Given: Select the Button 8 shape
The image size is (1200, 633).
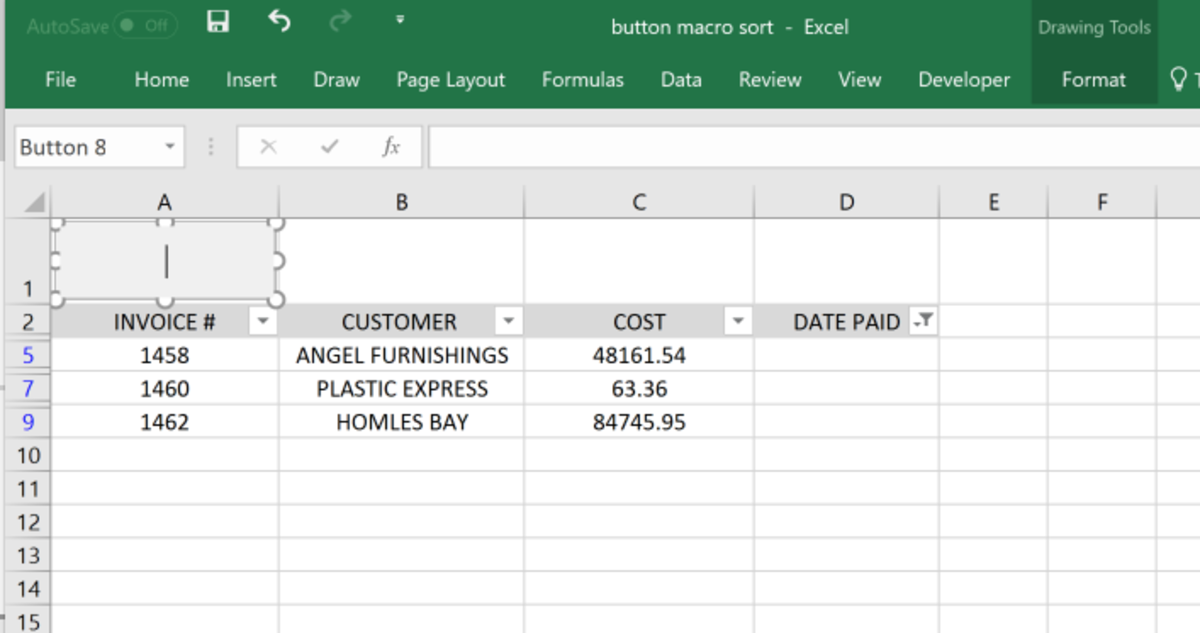Looking at the screenshot, I should (165, 258).
